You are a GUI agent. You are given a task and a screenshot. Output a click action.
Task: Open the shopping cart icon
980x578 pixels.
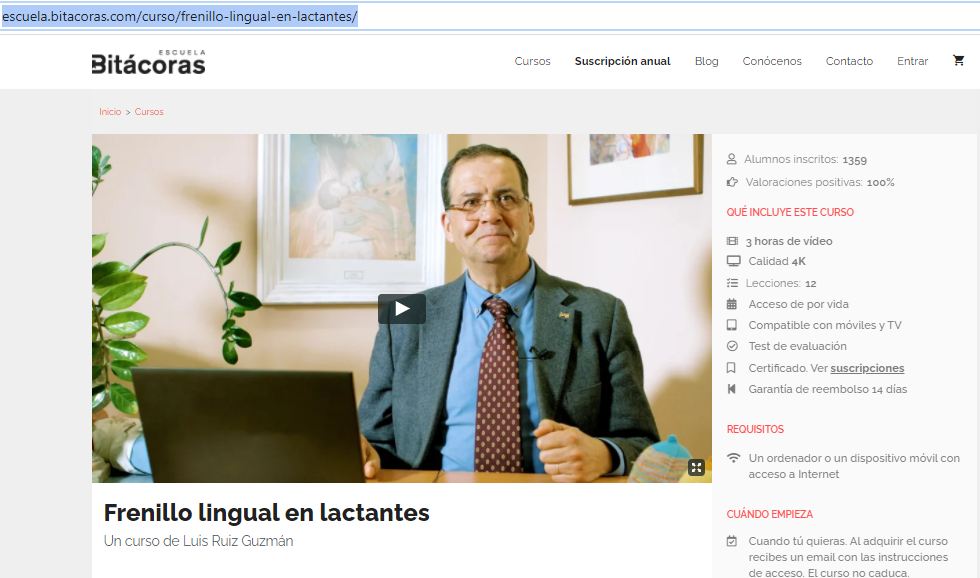click(x=959, y=61)
